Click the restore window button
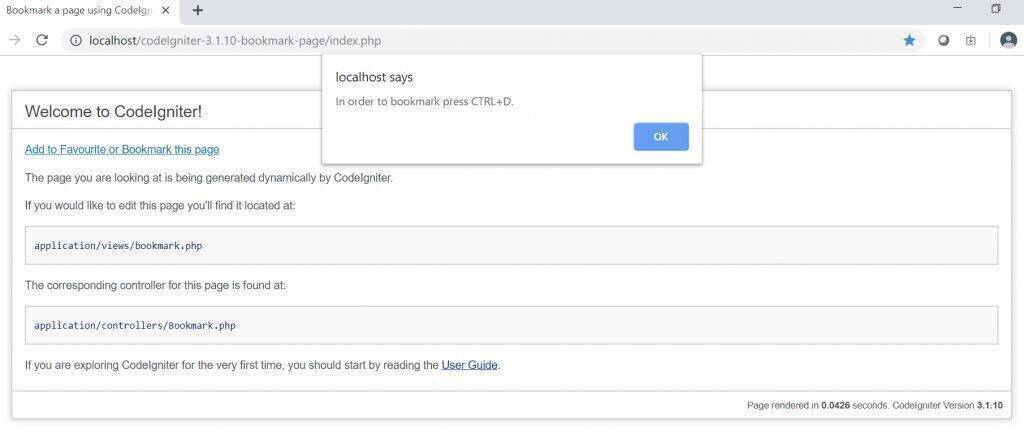Viewport: 1024px width, 434px height. (x=996, y=8)
